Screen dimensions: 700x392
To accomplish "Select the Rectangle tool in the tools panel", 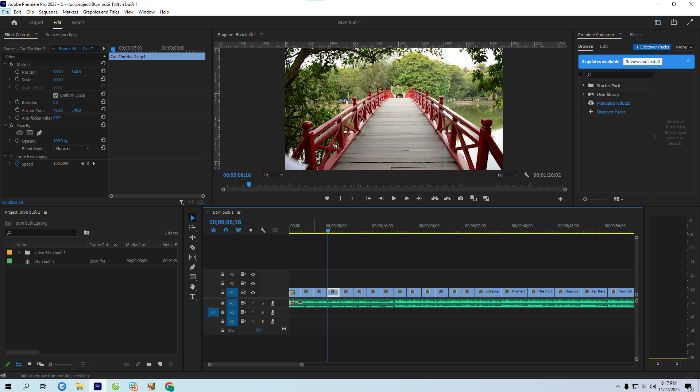I will click(x=192, y=277).
